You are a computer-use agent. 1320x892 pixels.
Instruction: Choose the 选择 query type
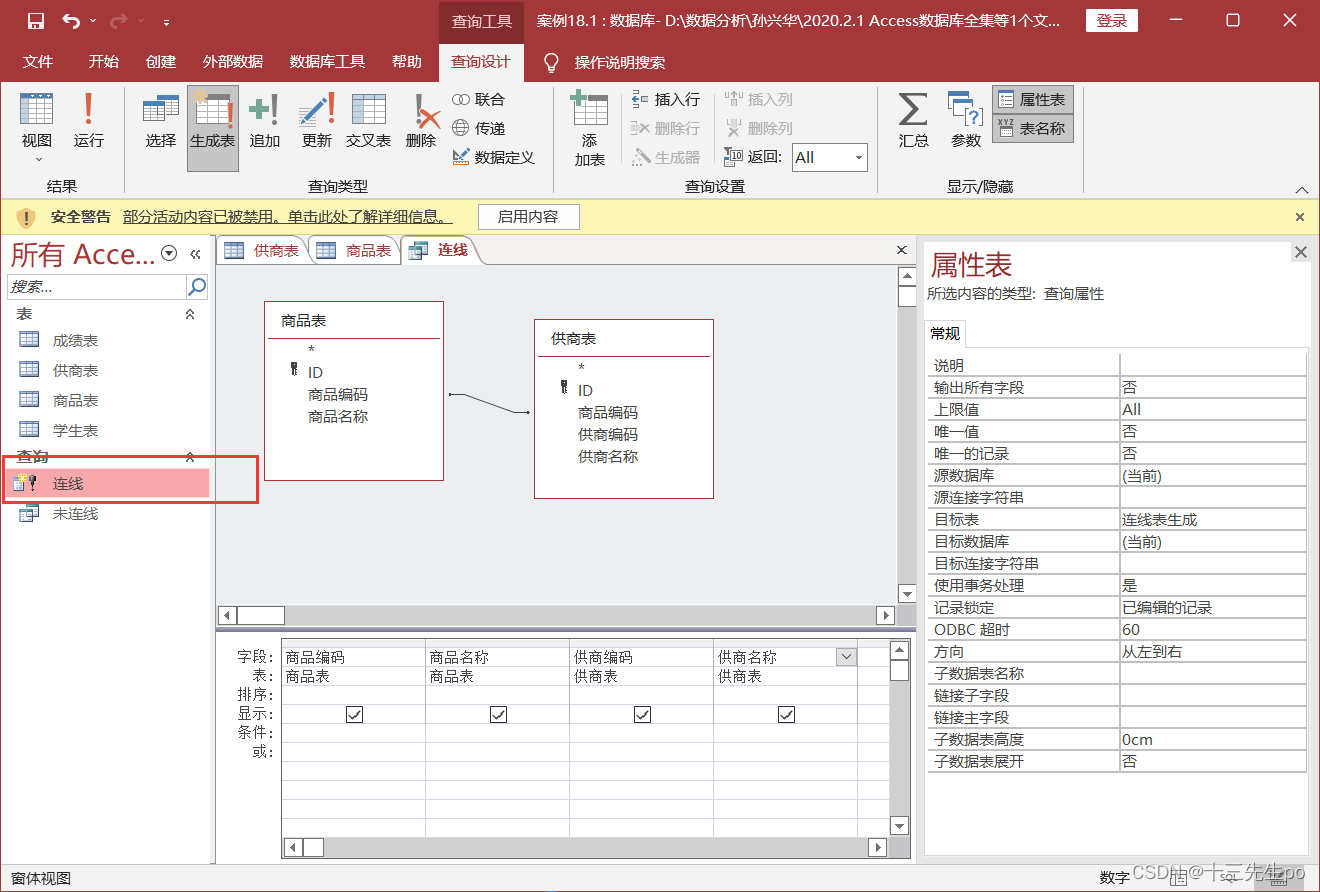click(x=160, y=122)
